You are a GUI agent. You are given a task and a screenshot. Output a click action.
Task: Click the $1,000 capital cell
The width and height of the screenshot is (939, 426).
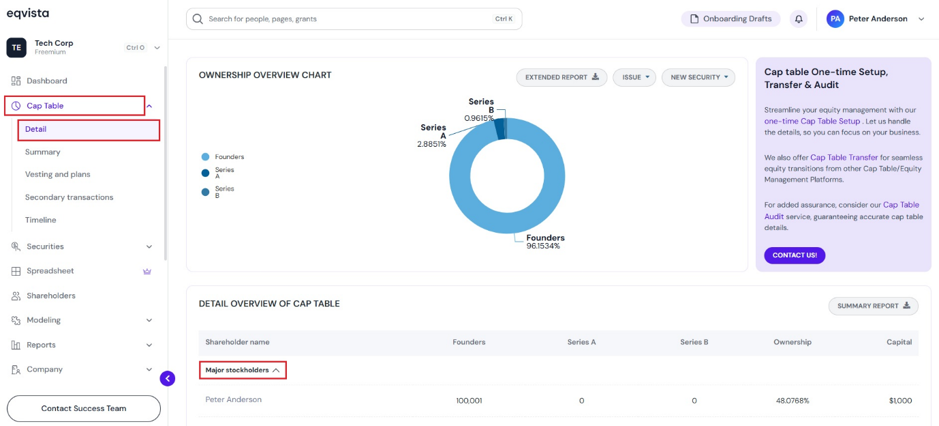click(x=900, y=400)
